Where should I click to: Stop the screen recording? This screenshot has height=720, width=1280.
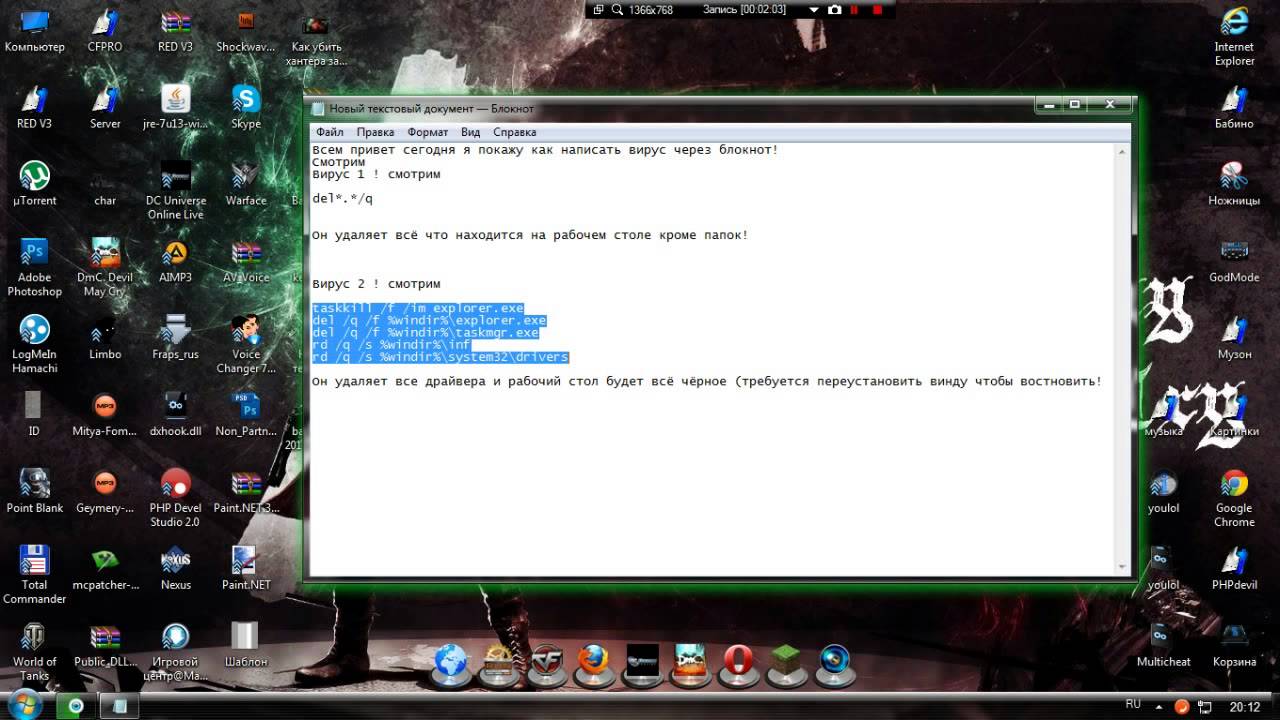coord(877,10)
